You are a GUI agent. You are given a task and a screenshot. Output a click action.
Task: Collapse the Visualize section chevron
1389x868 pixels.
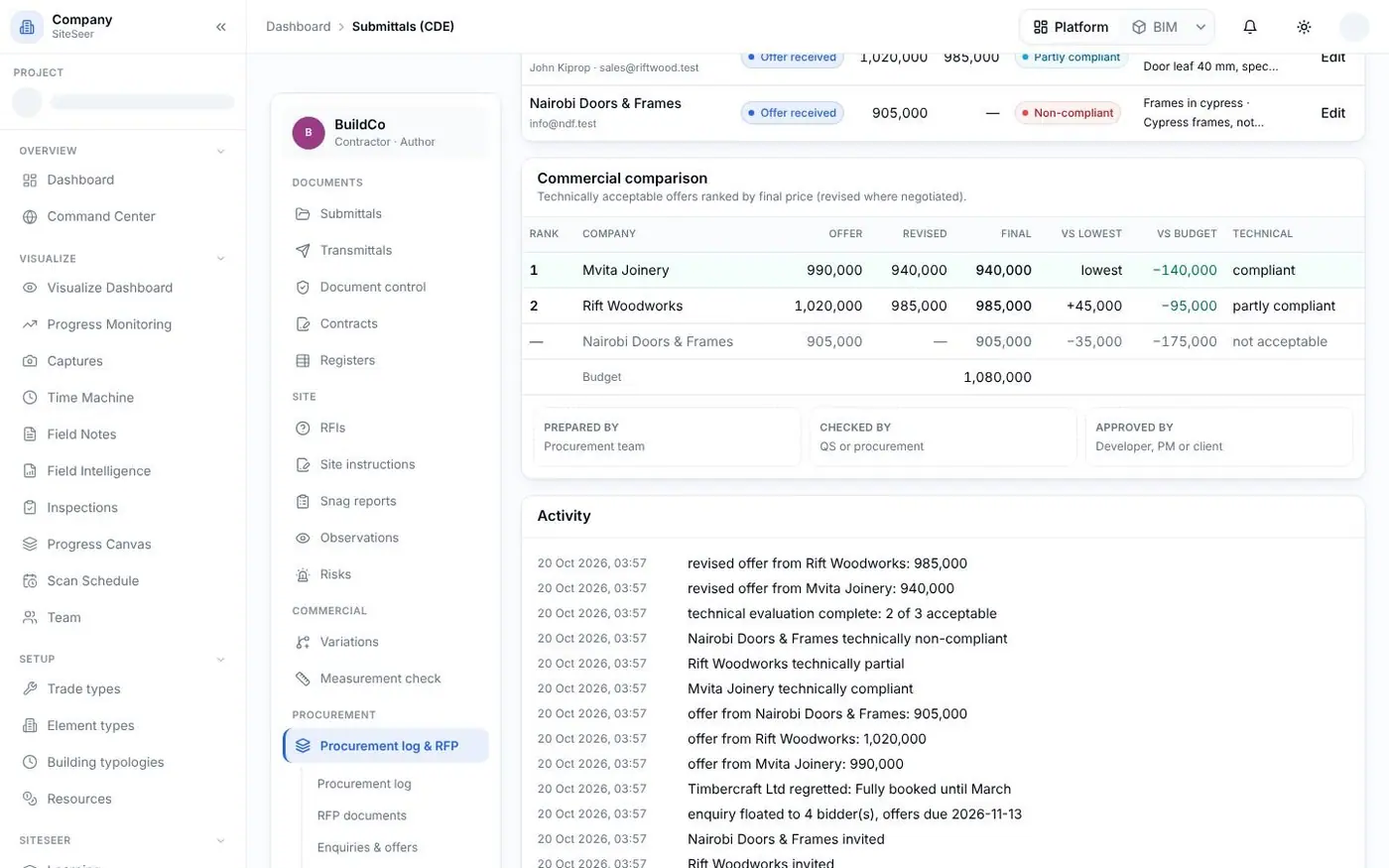220,259
